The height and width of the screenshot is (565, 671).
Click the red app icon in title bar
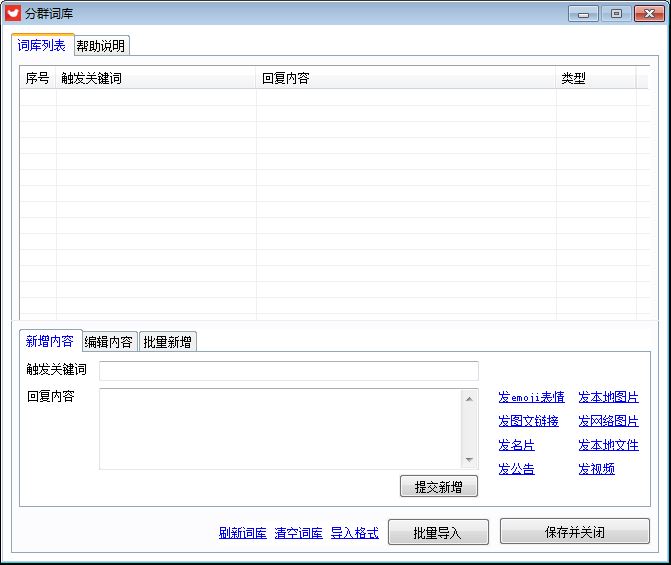pyautogui.click(x=12, y=13)
